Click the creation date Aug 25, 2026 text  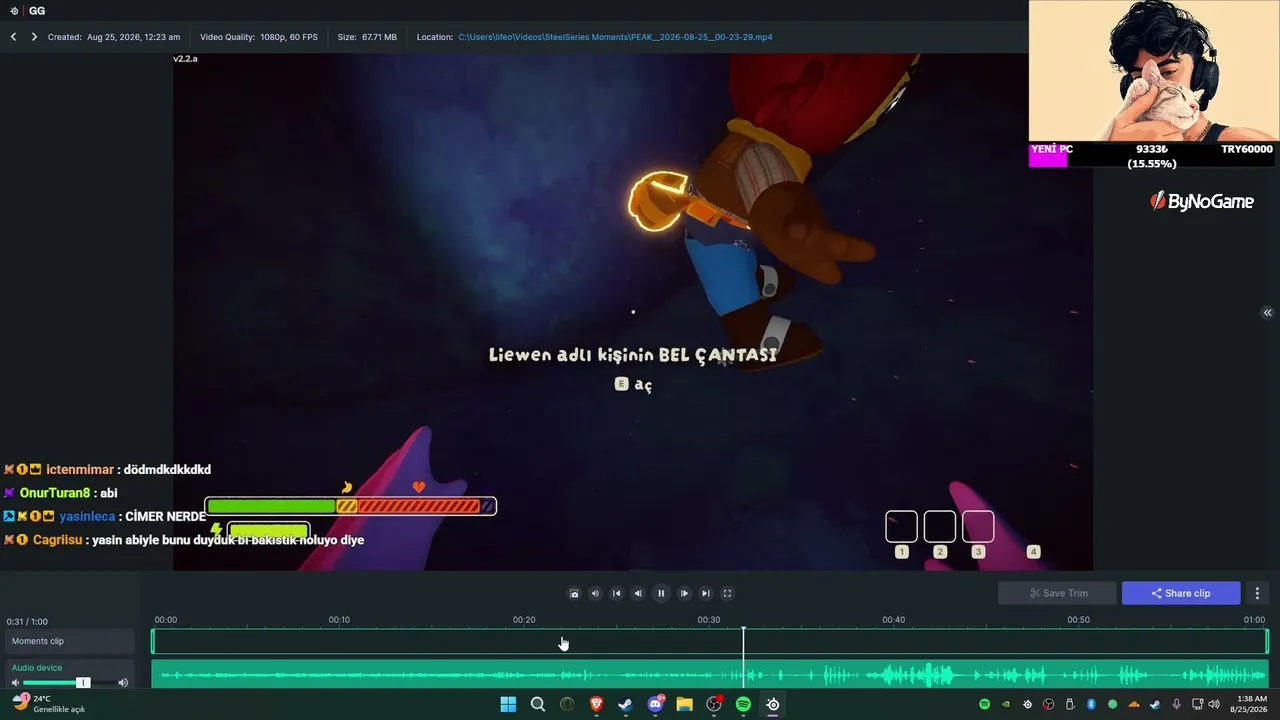[x=114, y=37]
